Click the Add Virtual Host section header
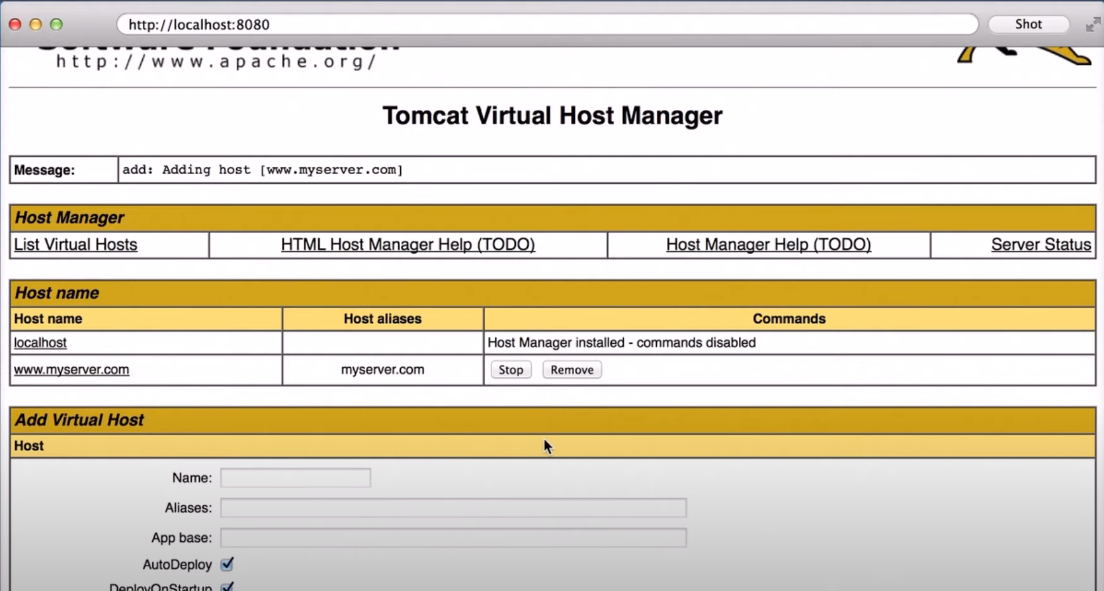This screenshot has width=1104, height=591. coord(553,420)
